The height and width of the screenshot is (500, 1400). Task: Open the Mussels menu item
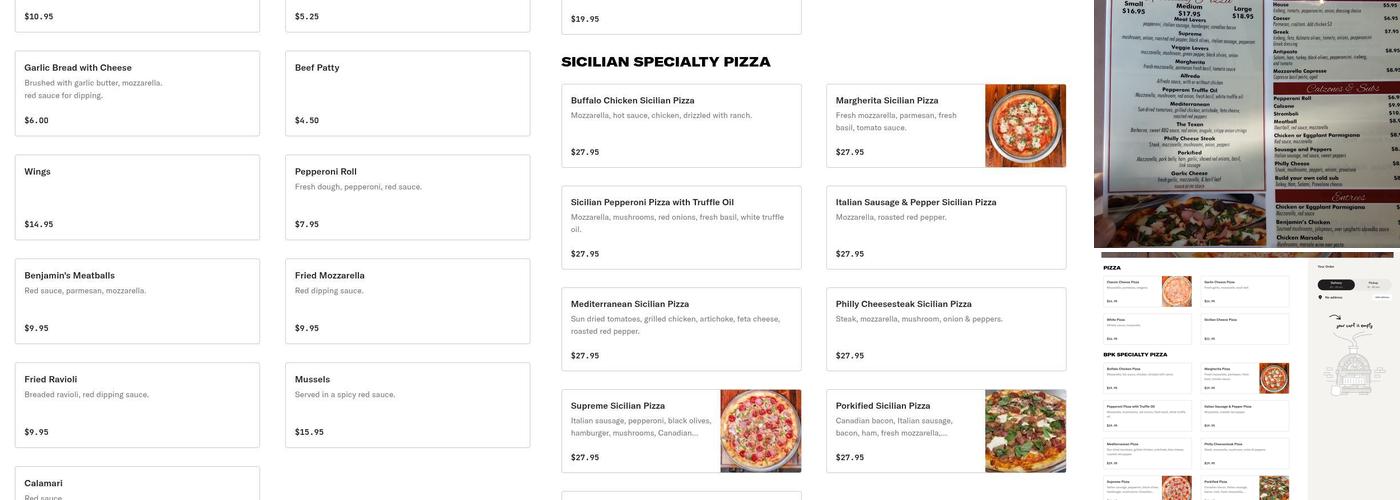407,405
